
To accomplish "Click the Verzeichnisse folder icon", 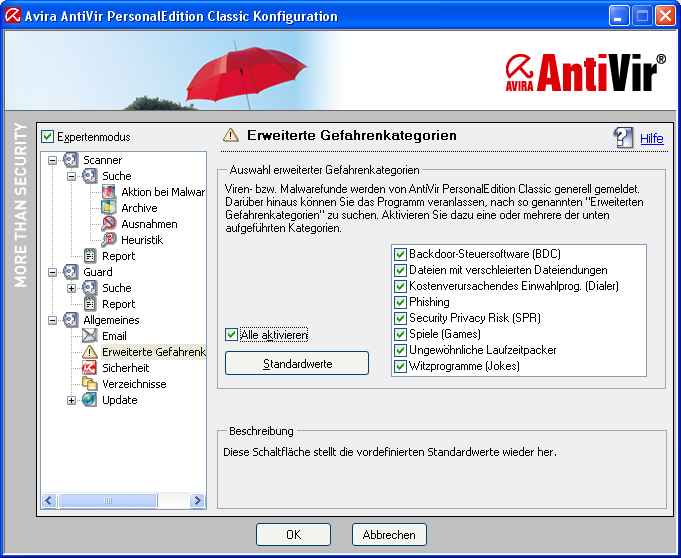I will [x=89, y=384].
